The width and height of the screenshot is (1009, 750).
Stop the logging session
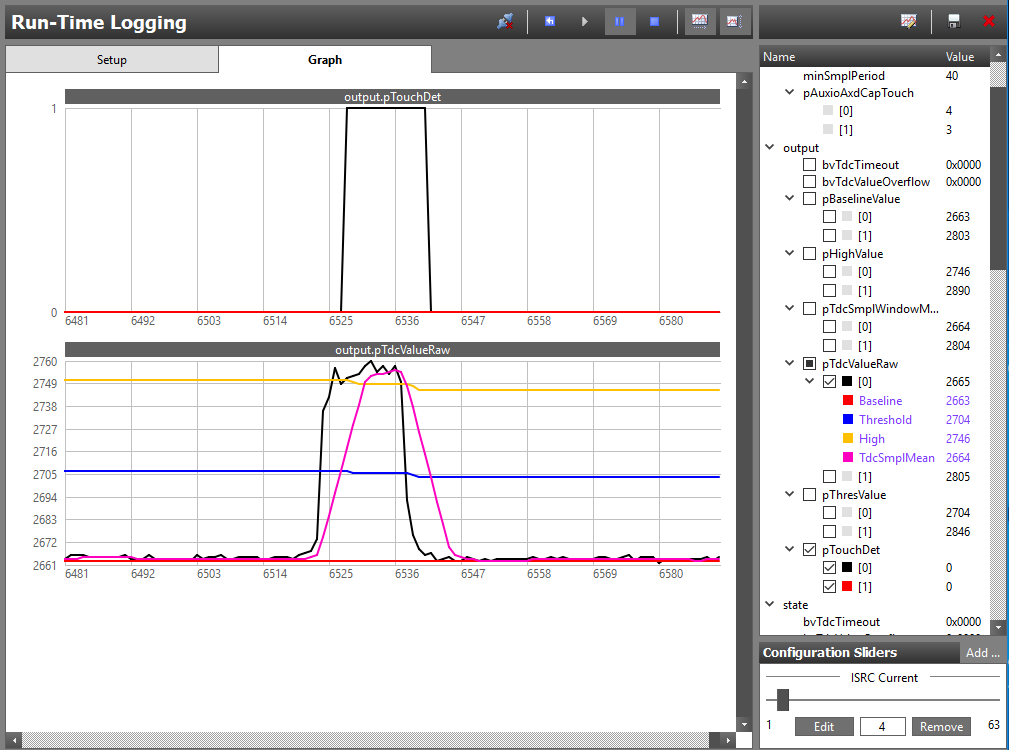pos(654,21)
